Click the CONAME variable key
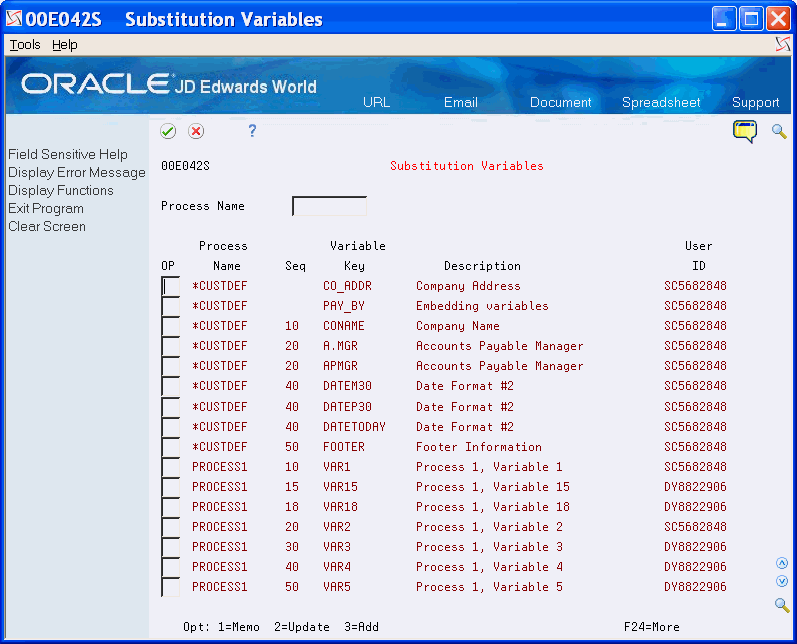Viewport: 797px width, 644px height. [x=344, y=326]
